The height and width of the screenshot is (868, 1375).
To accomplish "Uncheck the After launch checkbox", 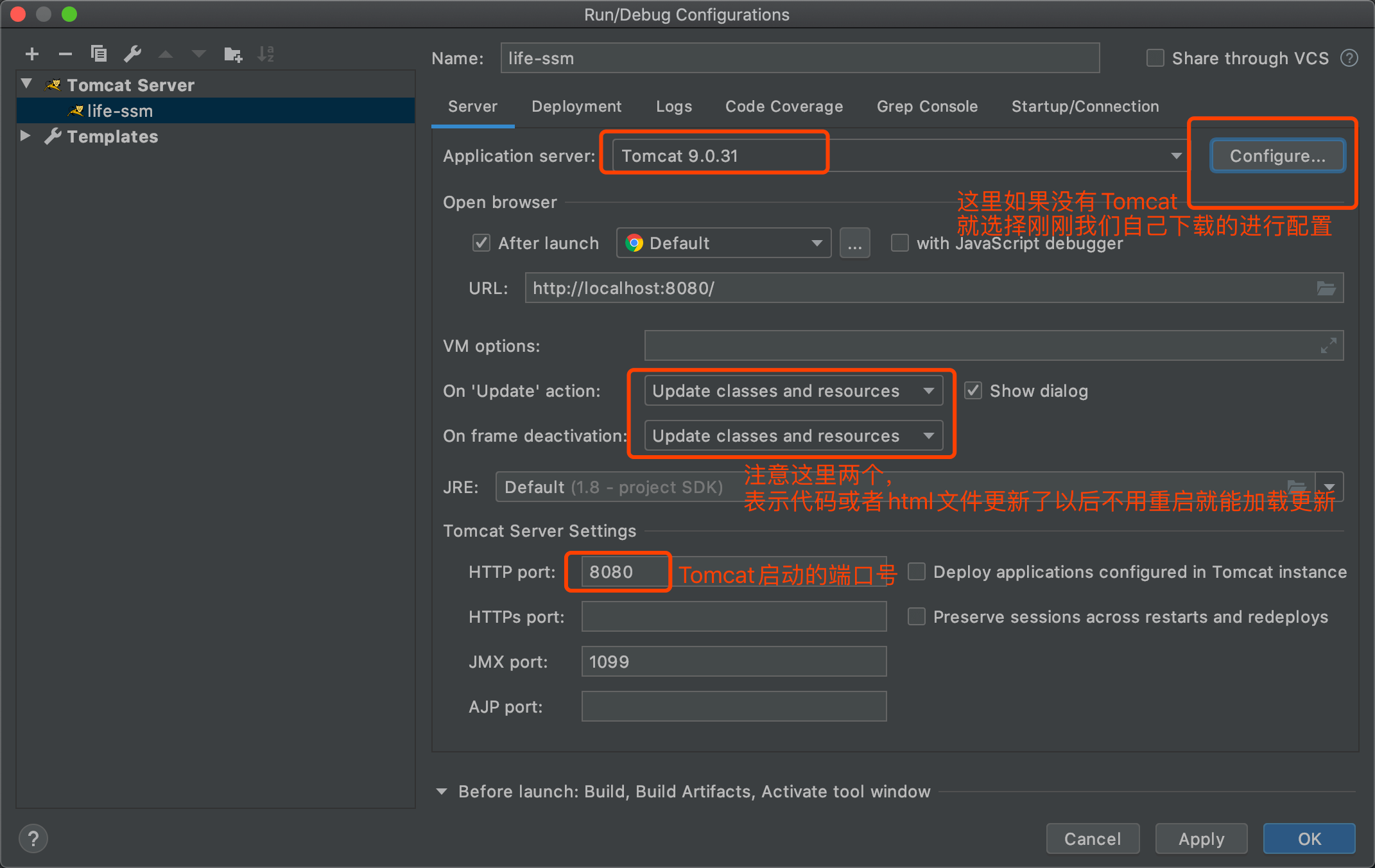I will coord(481,243).
